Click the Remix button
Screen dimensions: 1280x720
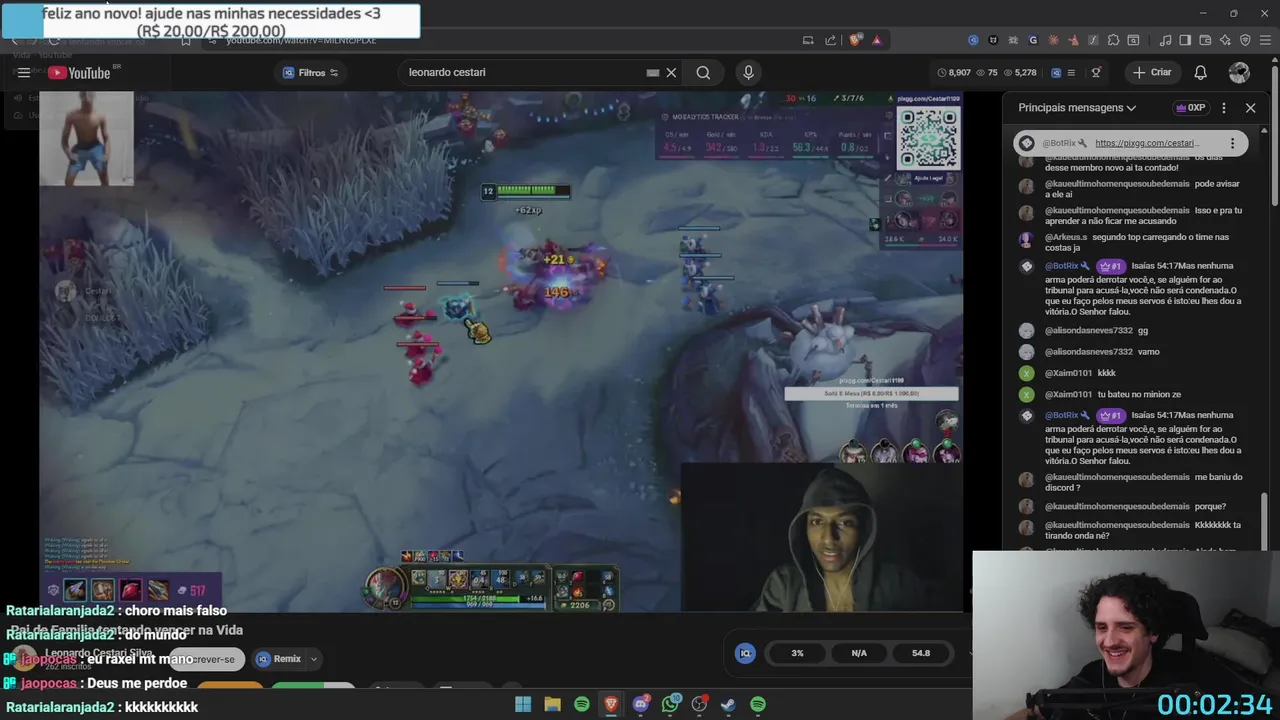[x=278, y=659]
